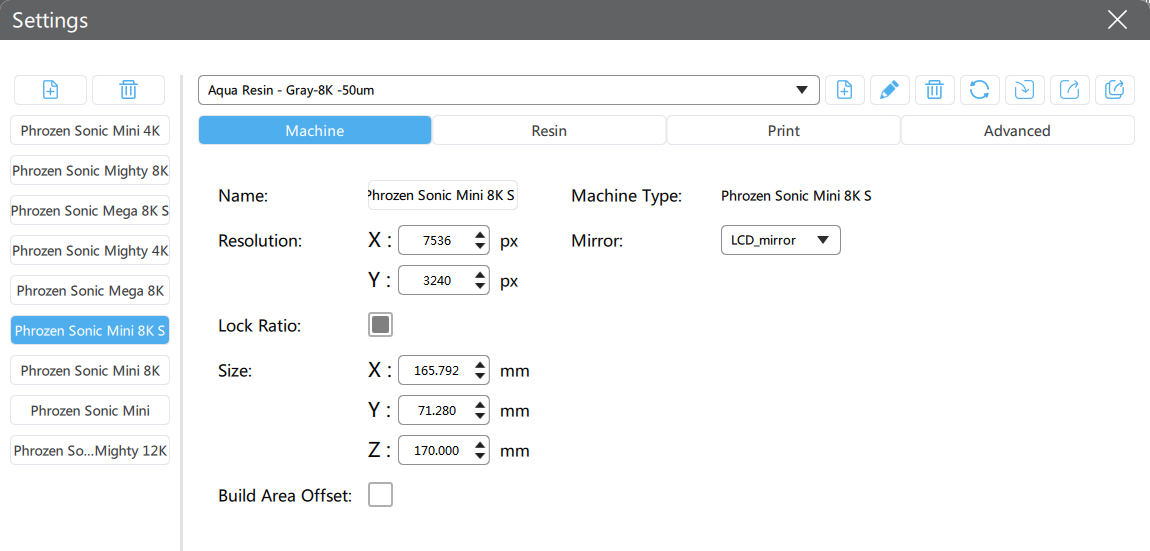Click the delete machine trash icon in the left sidebar
The height and width of the screenshot is (551, 1150).
pyautogui.click(x=128, y=90)
